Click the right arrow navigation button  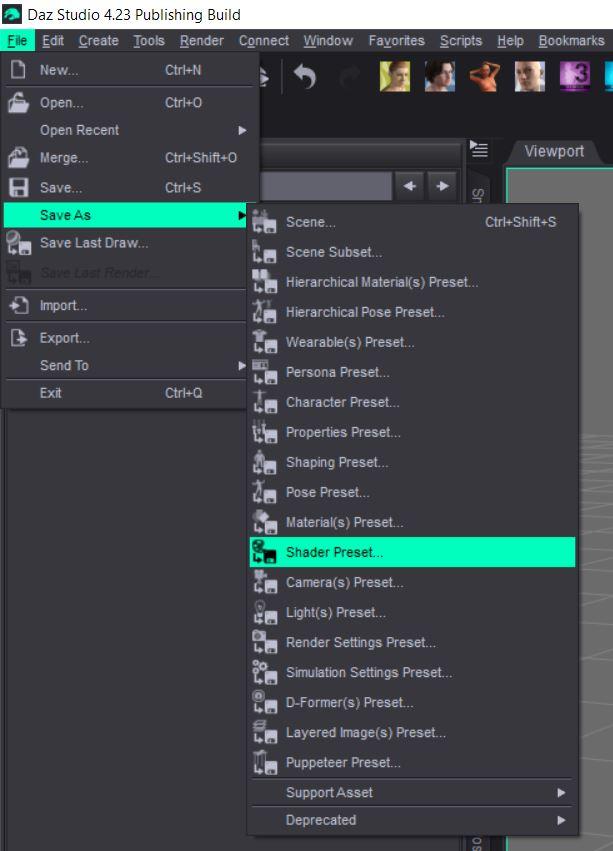441,186
